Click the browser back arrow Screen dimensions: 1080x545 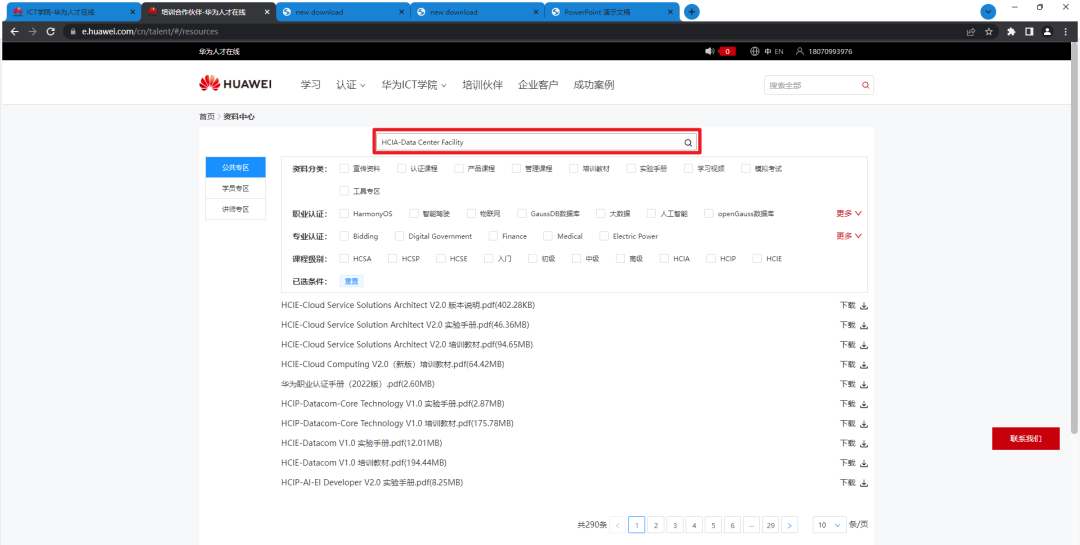[14, 32]
